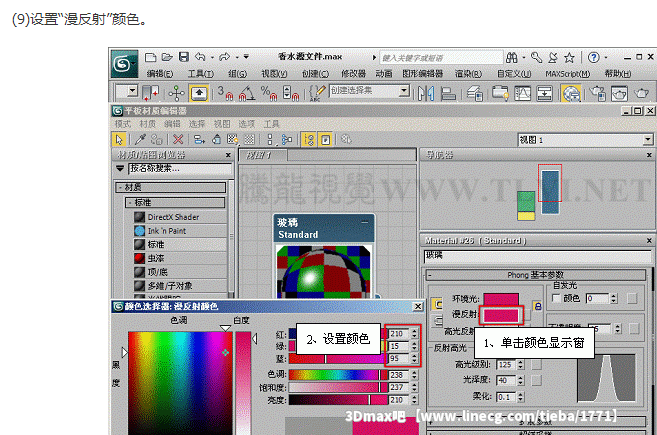Click the spinner snap toggle icon
Image resolution: width=657 pixels, height=435 pixels.
[290, 93]
